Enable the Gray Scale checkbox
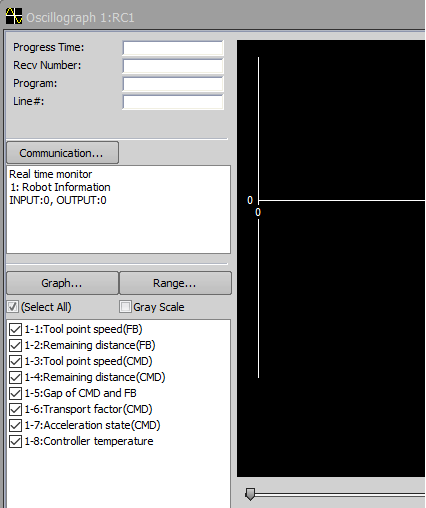Viewport: 426px width, 508px height. click(x=125, y=307)
